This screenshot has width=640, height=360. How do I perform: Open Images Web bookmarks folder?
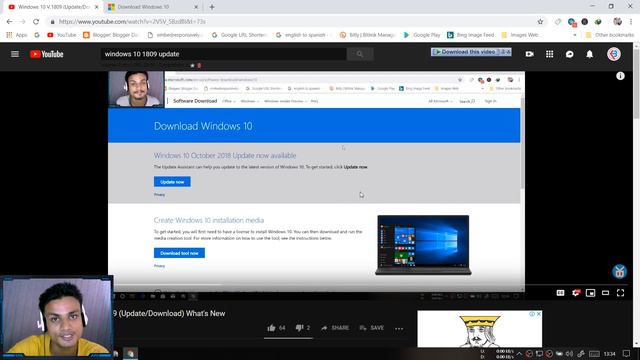pyautogui.click(x=520, y=35)
